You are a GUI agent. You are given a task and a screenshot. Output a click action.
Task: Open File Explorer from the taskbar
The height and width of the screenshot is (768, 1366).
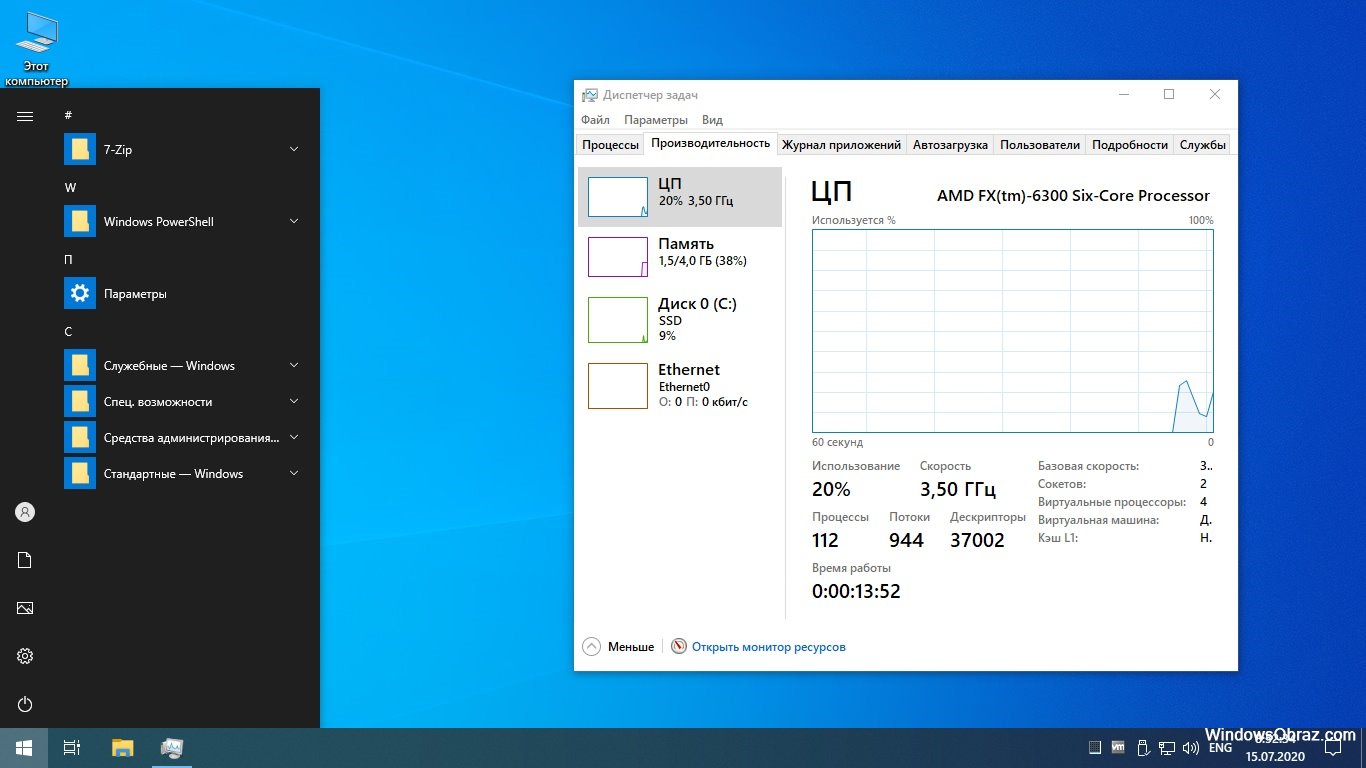tap(122, 748)
